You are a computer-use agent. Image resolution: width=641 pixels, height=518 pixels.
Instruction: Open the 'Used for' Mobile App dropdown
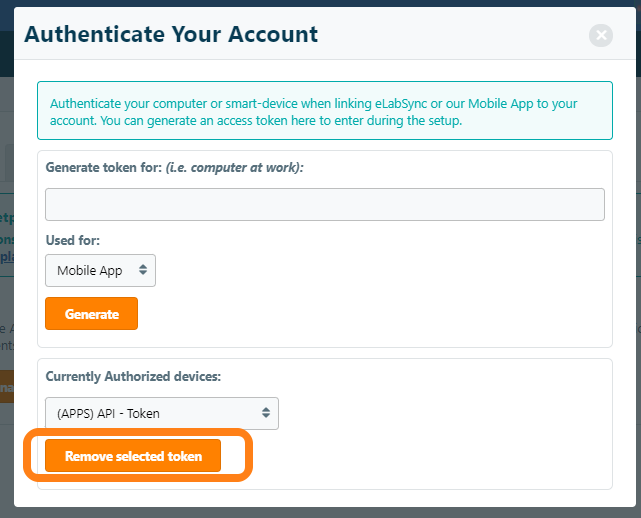tap(100, 270)
